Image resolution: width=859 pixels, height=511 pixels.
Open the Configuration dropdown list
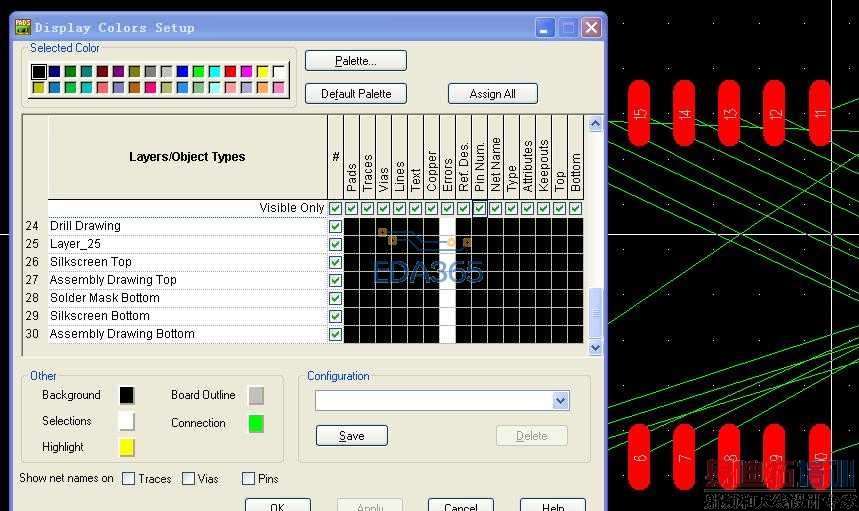(560, 400)
